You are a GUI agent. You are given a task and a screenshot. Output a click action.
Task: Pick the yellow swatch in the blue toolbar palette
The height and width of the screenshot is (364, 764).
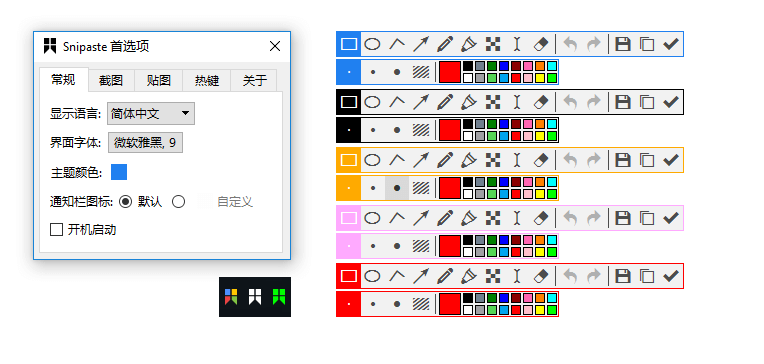(x=540, y=77)
